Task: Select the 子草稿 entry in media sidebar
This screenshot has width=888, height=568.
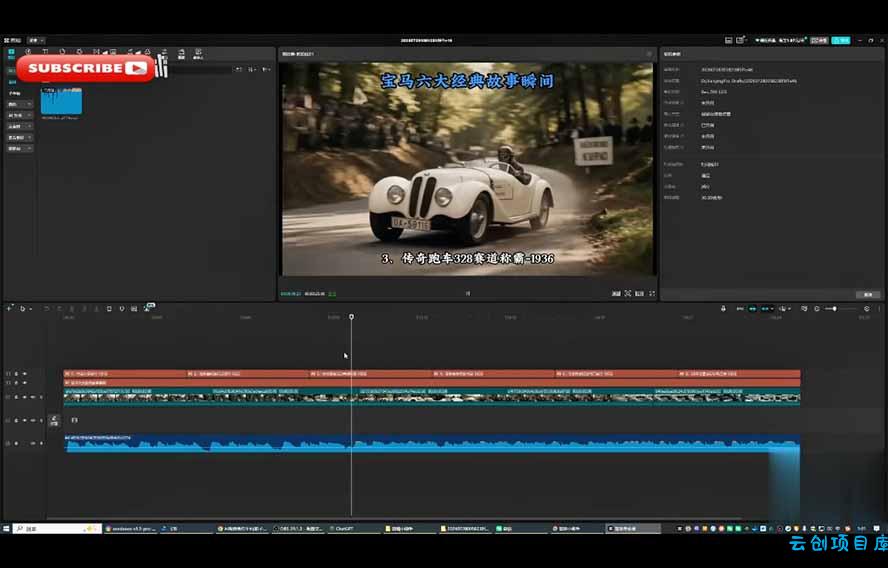Action: click(x=15, y=93)
